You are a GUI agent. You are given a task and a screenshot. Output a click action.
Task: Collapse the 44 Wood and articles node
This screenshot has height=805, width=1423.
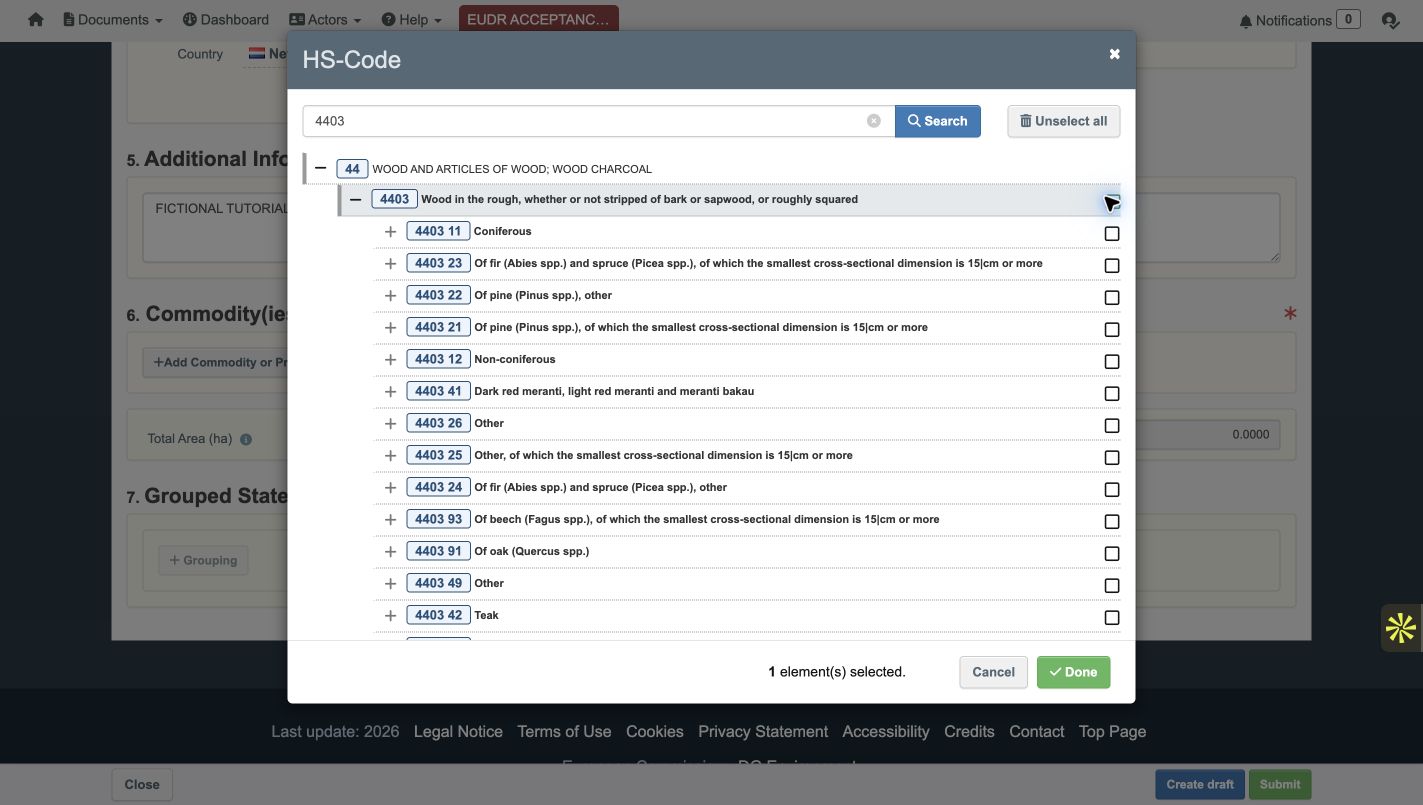320,168
